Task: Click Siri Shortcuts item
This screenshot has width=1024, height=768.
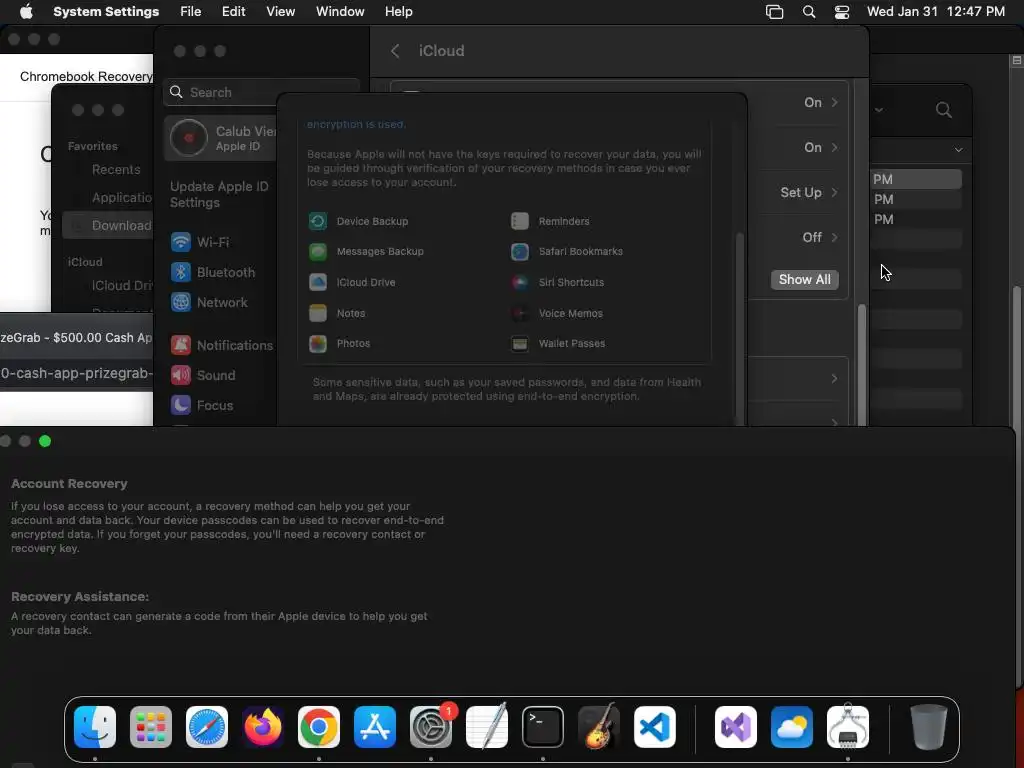Action: [557, 282]
